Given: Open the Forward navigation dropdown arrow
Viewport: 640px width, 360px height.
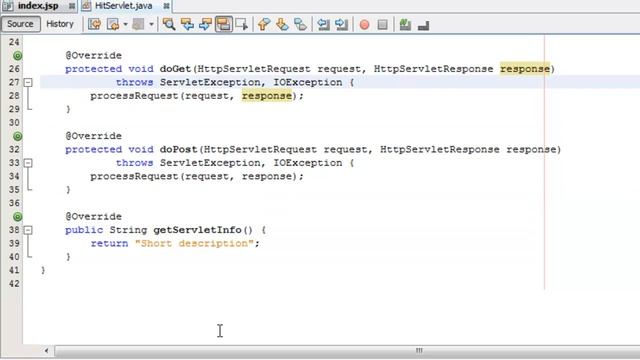Looking at the screenshot, I should pos(151,24).
